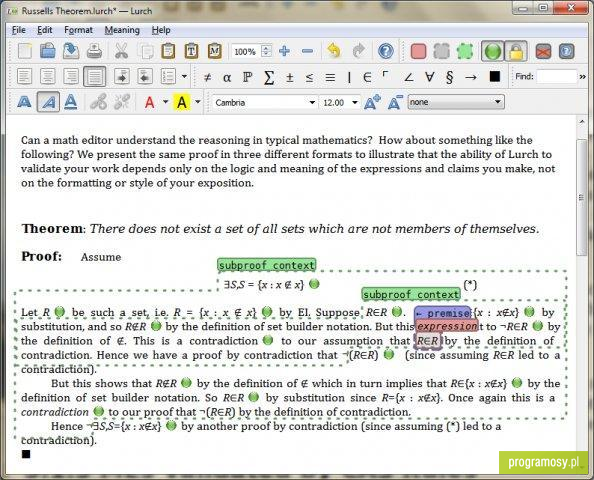Click the printer icon

point(94,51)
